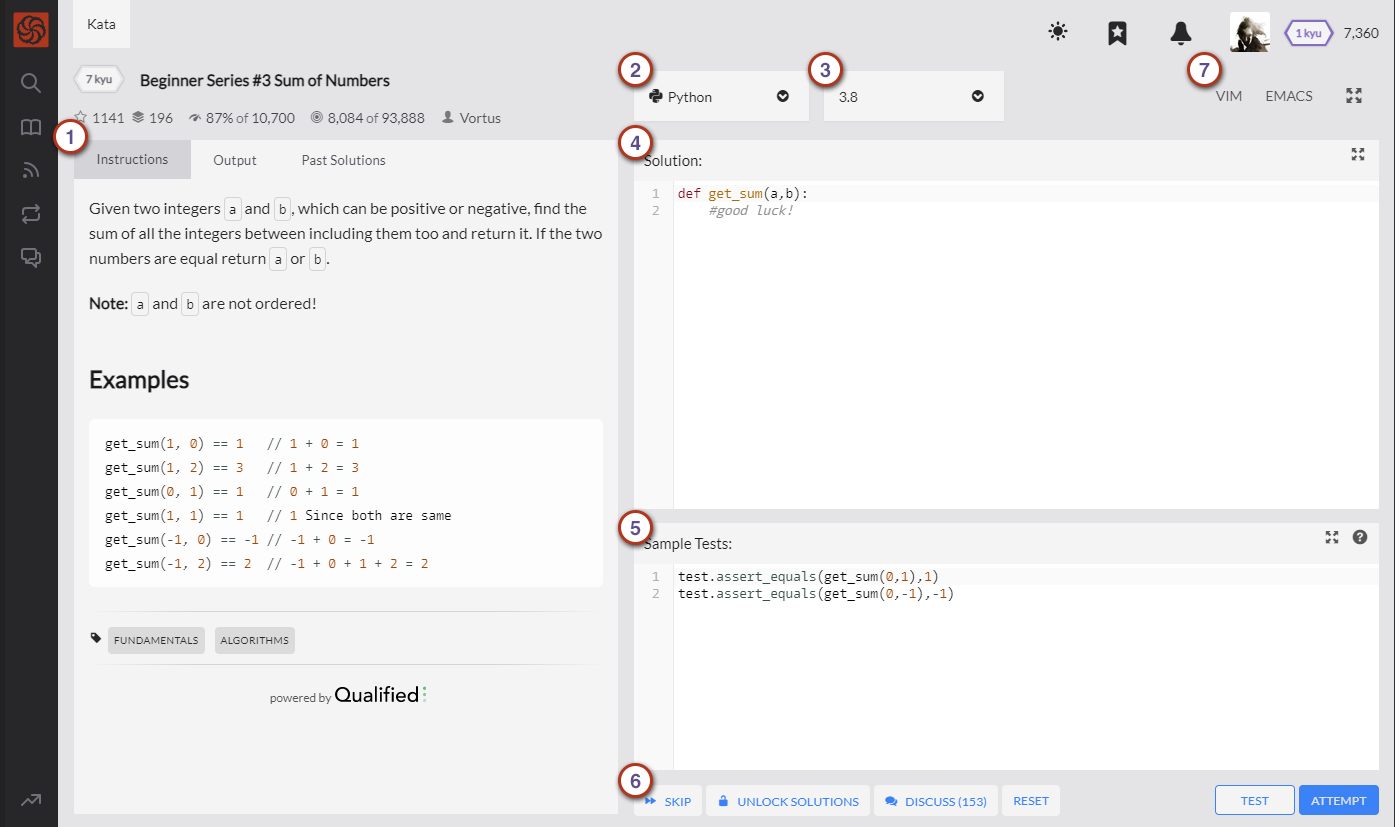Click the RESET button

point(1031,801)
